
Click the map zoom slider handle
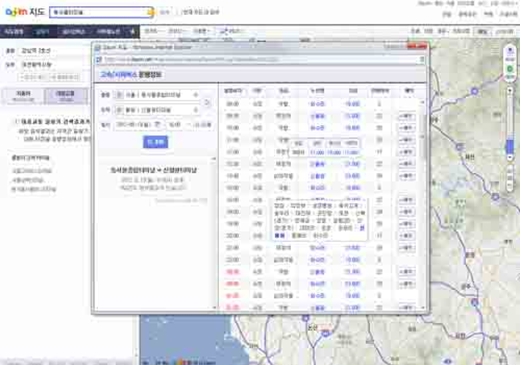510,146
